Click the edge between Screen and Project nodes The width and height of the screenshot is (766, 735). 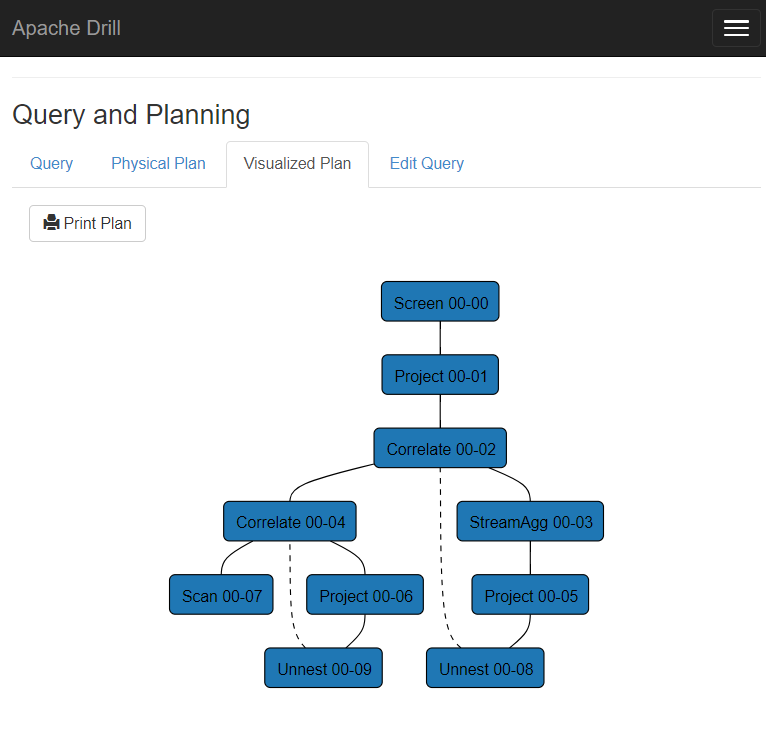440,339
